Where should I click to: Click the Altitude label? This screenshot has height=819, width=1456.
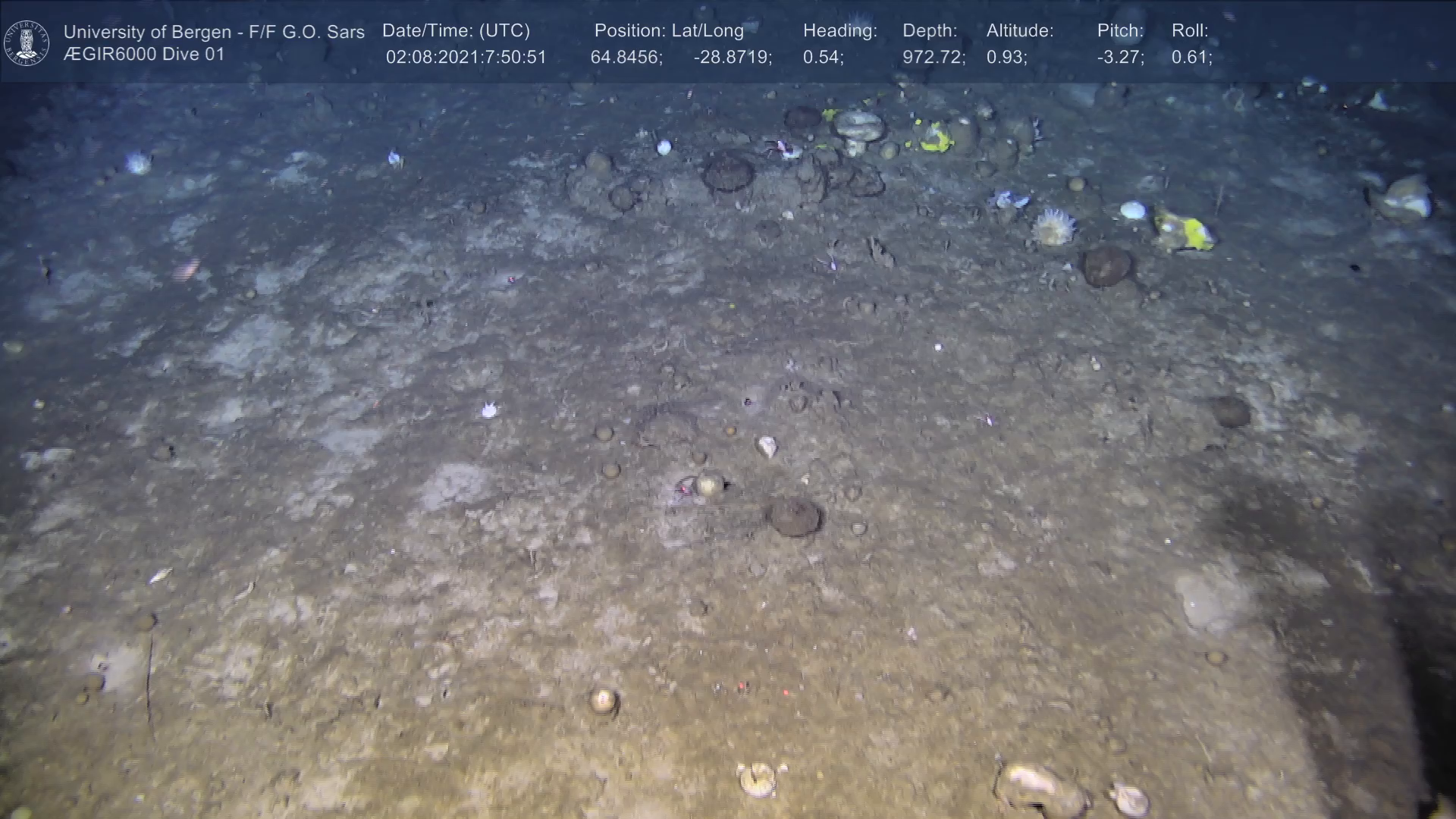[1020, 30]
